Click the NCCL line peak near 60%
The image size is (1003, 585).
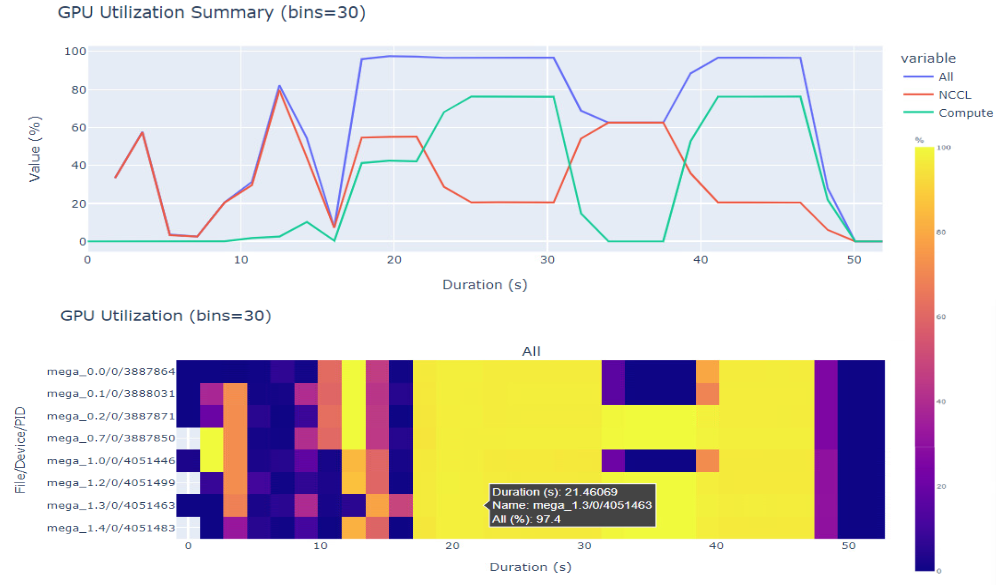point(141,131)
